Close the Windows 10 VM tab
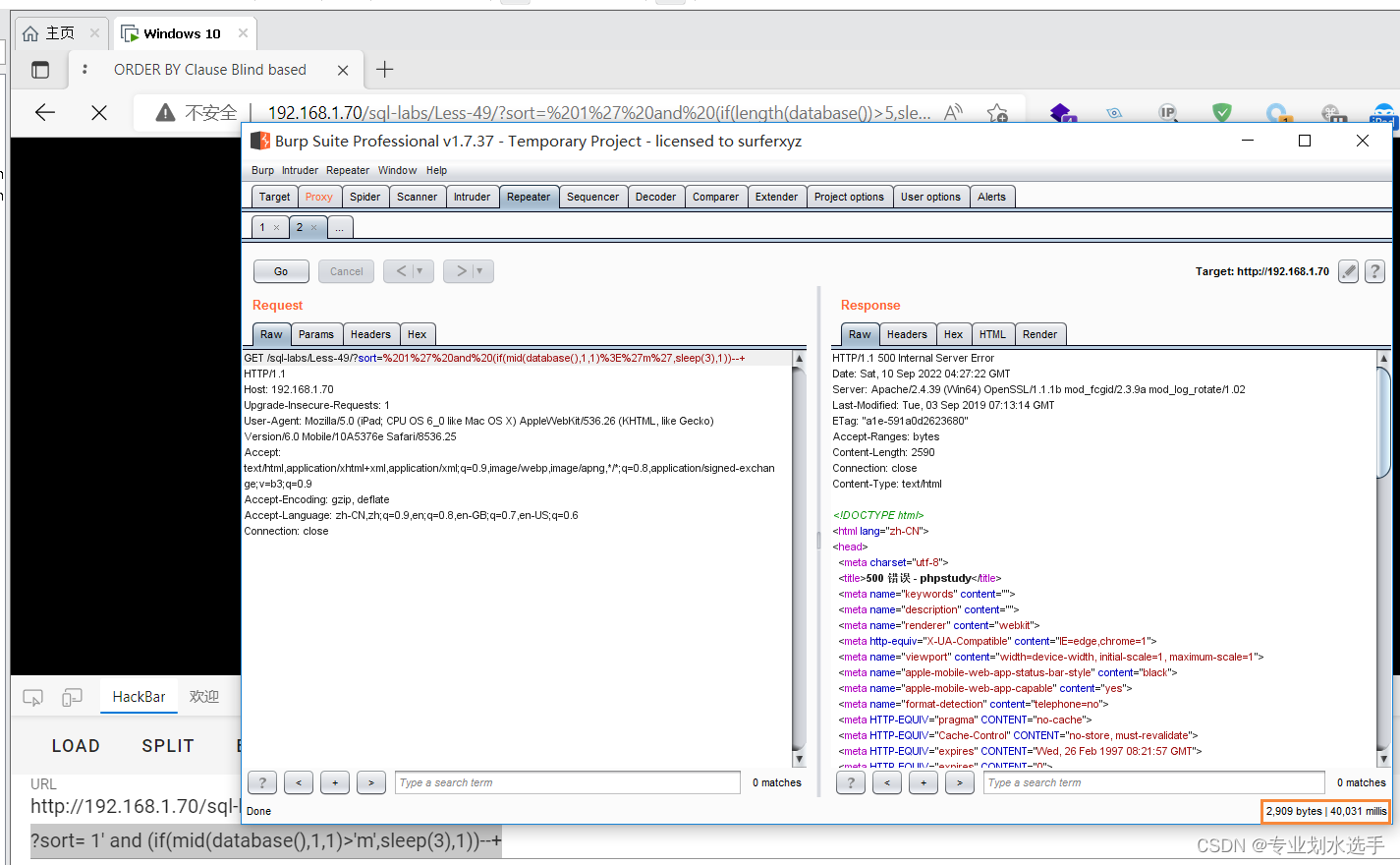 243,32
